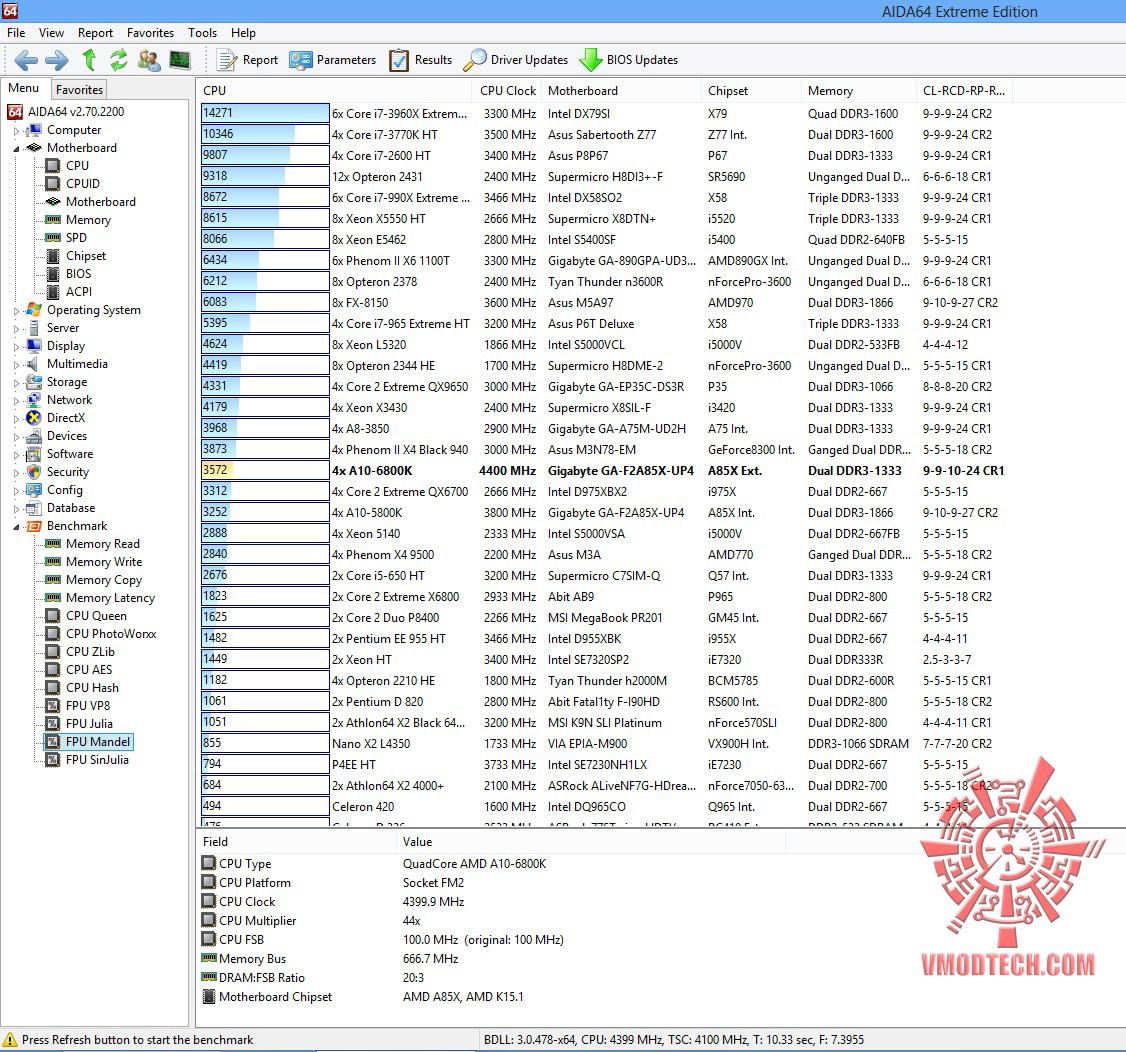The height and width of the screenshot is (1052, 1126).
Task: Click the AIDA64 v2.70.2200 root icon
Action: 15,112
